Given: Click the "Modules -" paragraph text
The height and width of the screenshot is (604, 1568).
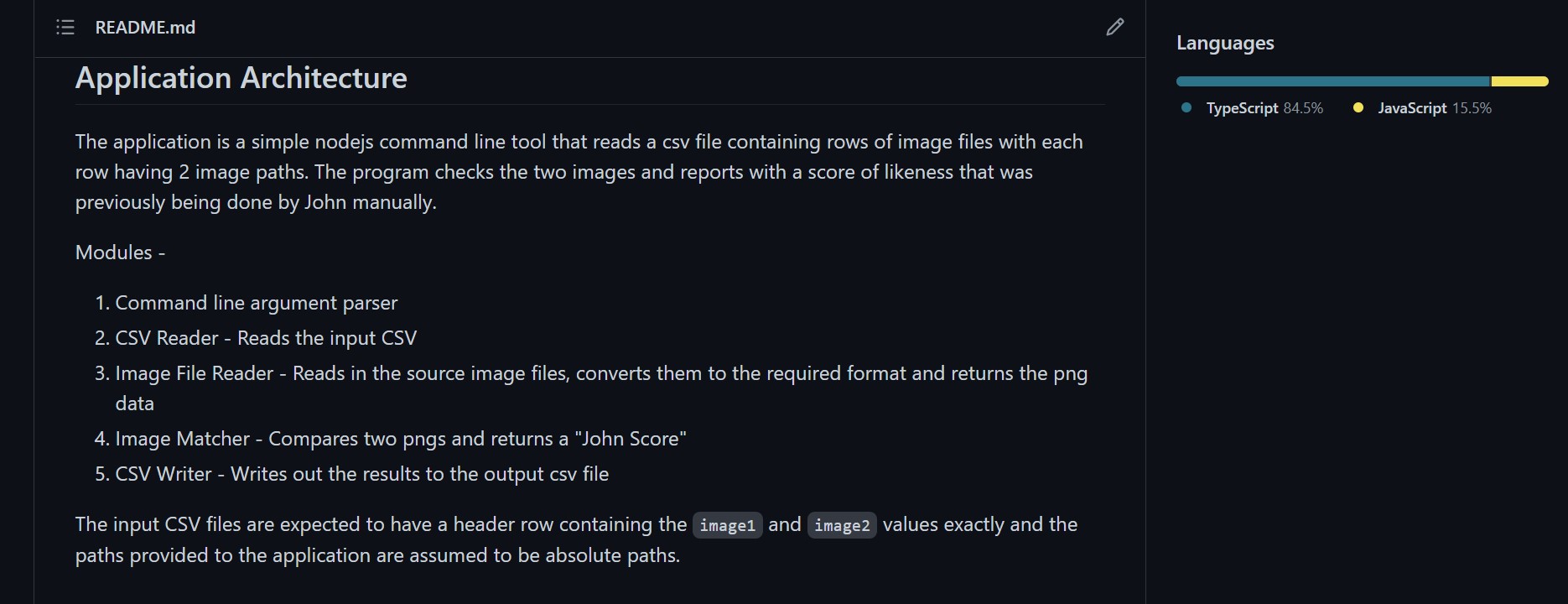Looking at the screenshot, I should [x=120, y=253].
